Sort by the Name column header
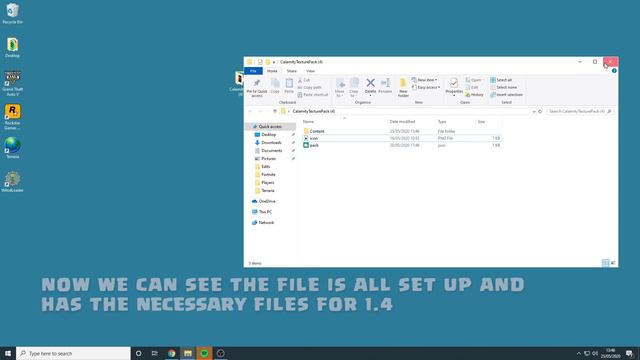This screenshot has width=640, height=360. click(x=309, y=122)
